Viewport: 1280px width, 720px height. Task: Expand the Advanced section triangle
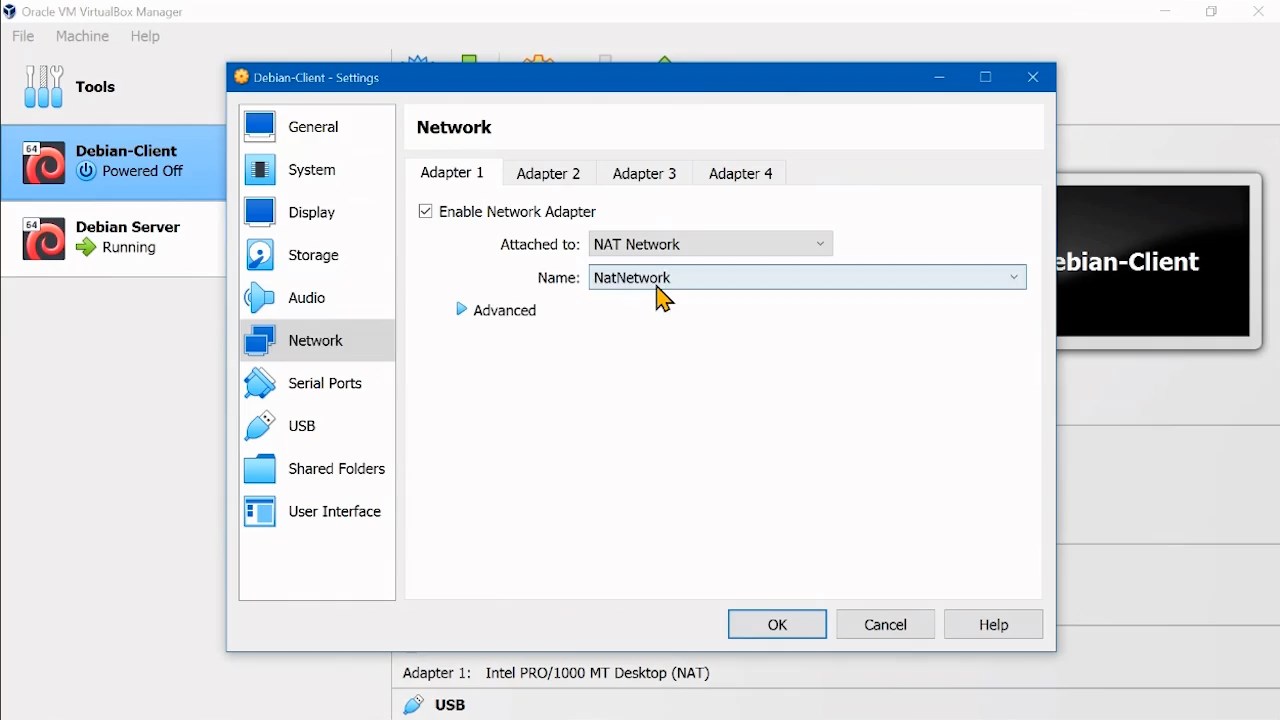pos(461,310)
